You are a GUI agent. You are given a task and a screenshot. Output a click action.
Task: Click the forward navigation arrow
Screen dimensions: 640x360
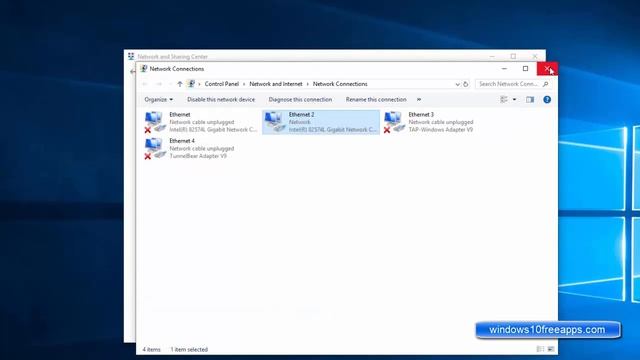[x=159, y=84]
